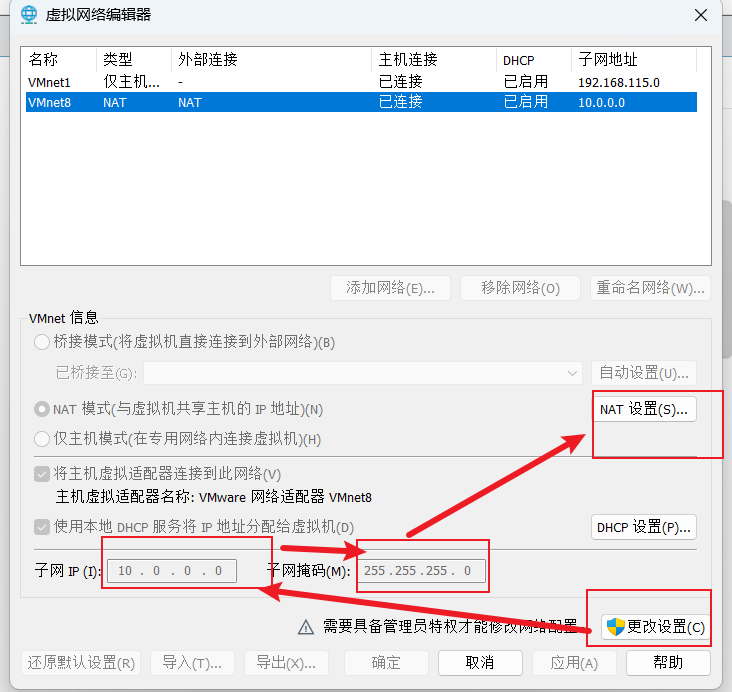
Task: Click 还原默认设置(R) button
Action: [x=81, y=663]
